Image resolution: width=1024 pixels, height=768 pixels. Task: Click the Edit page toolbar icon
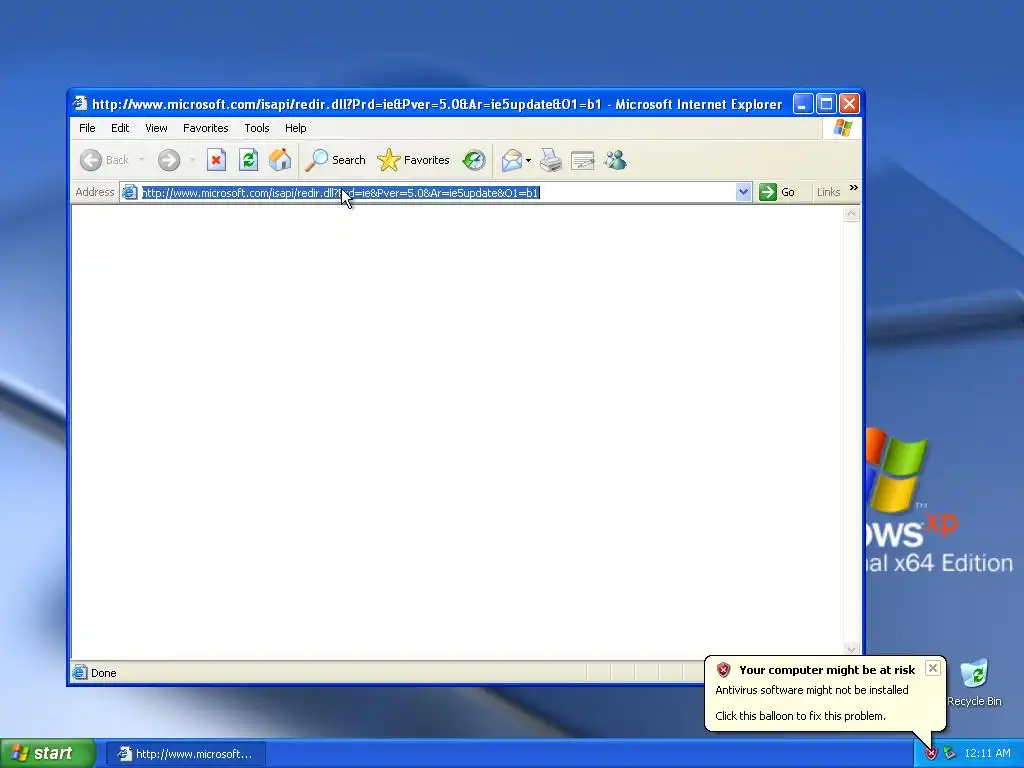(x=583, y=160)
